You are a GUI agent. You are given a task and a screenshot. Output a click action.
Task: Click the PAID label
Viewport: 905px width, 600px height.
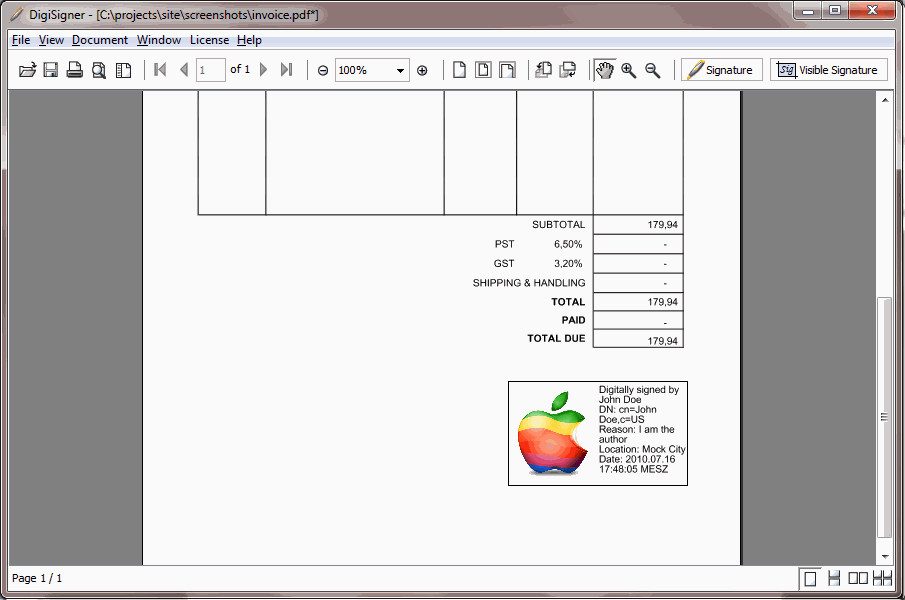pyautogui.click(x=573, y=320)
